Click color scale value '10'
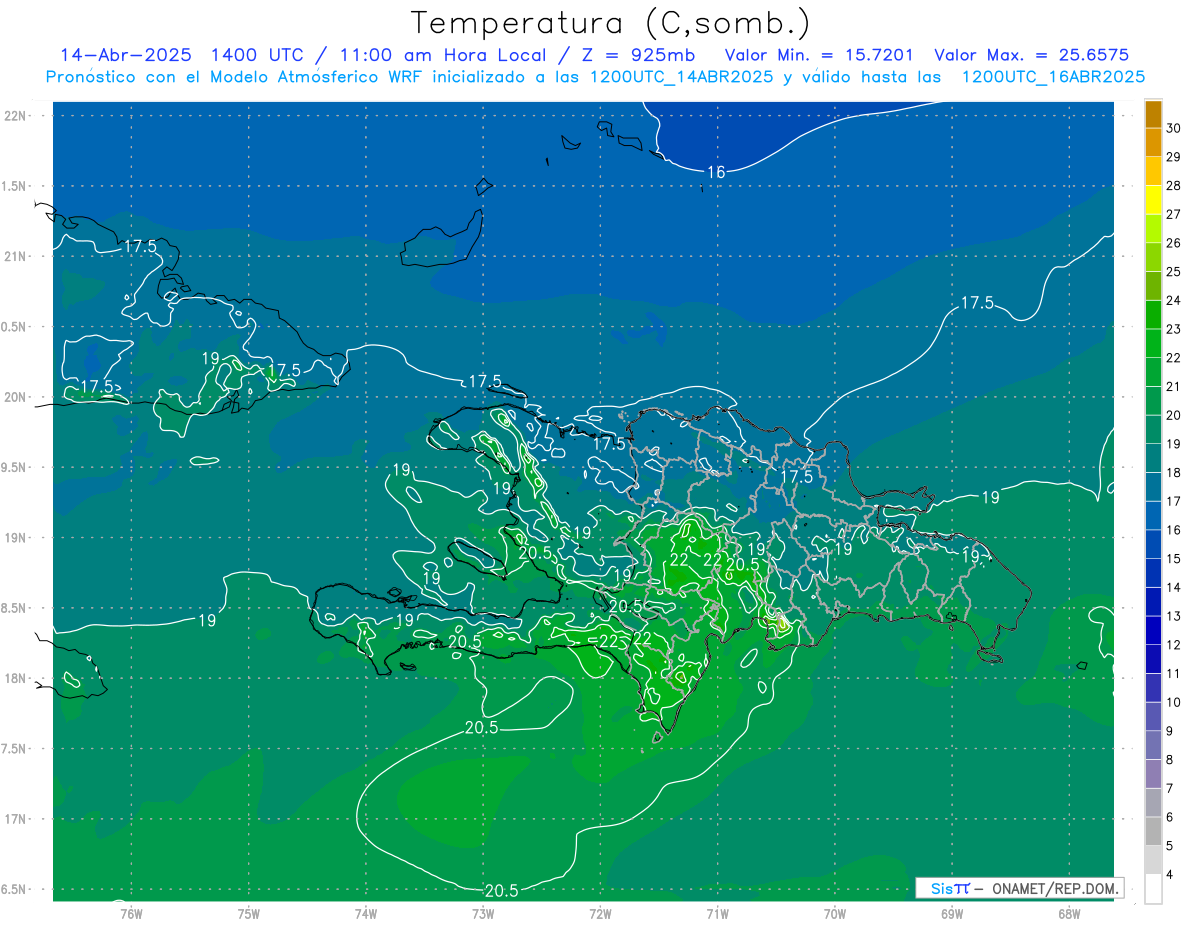1200x927 pixels. [x=1174, y=702]
